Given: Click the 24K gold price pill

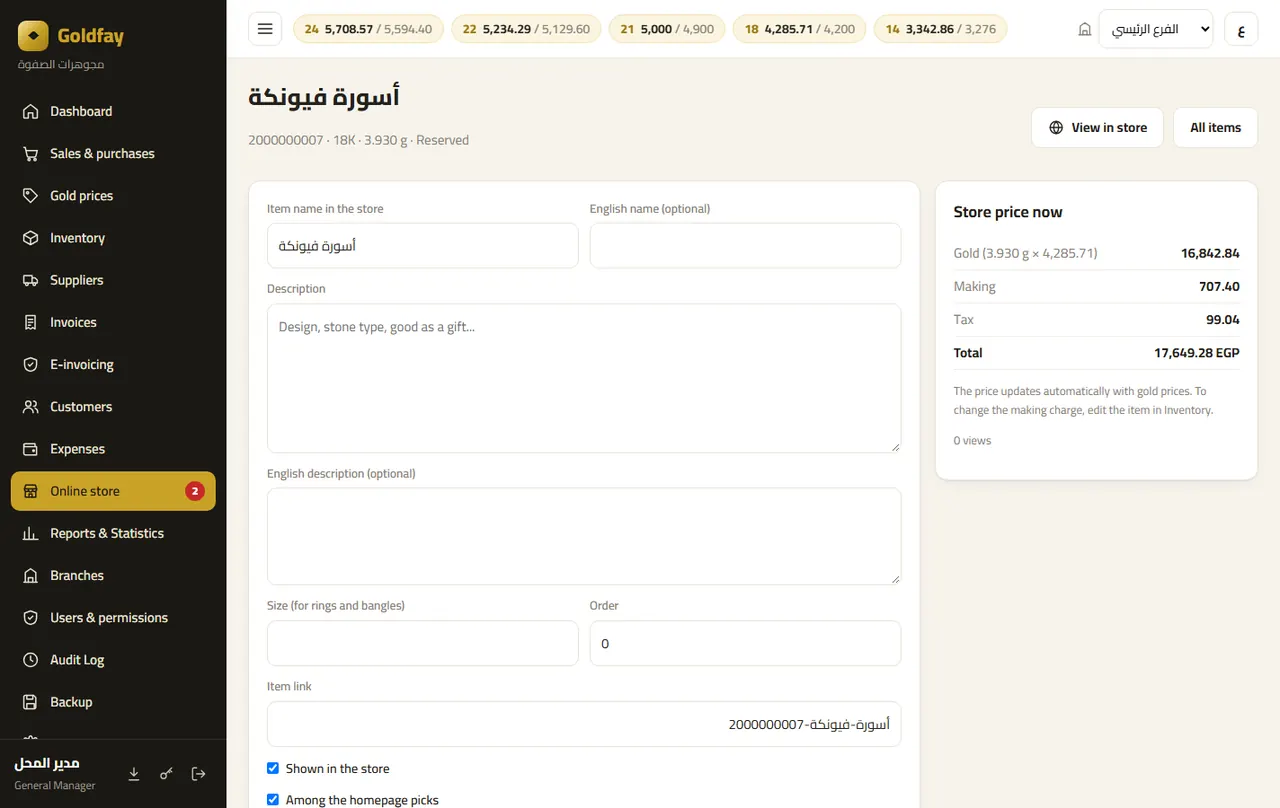Looking at the screenshot, I should 368,29.
